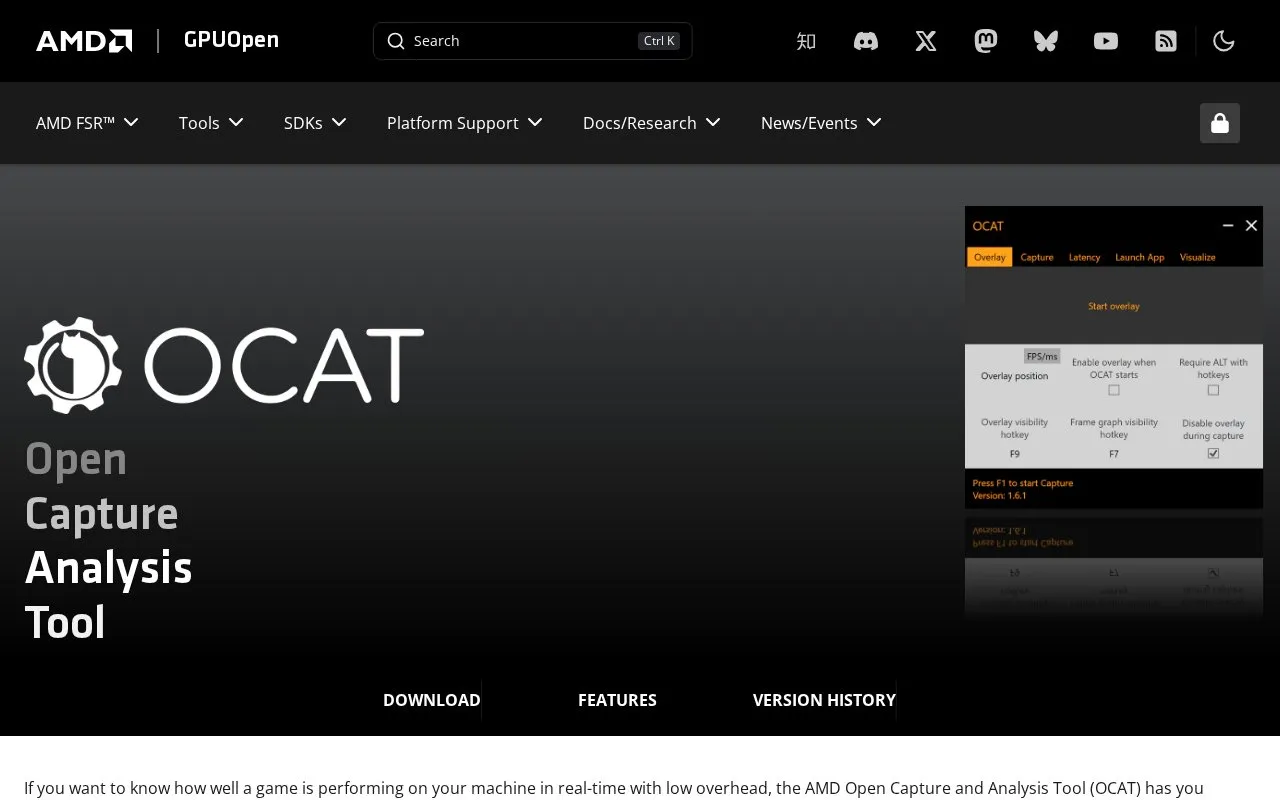Click the lock icon button
This screenshot has width=1280, height=800.
point(1220,123)
